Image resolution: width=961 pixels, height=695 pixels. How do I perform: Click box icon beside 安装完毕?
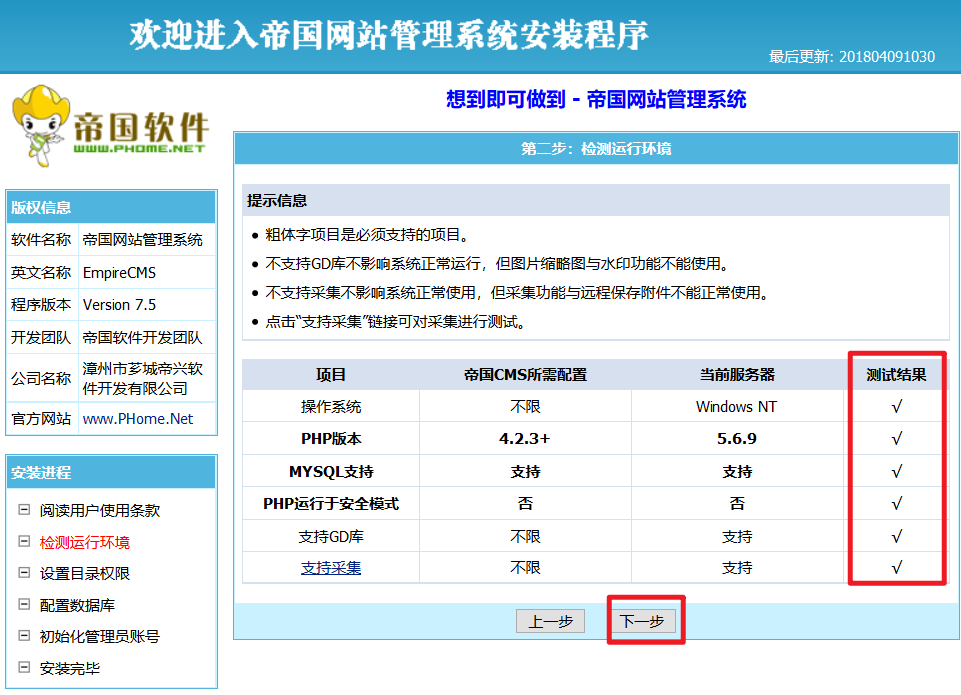point(24,668)
